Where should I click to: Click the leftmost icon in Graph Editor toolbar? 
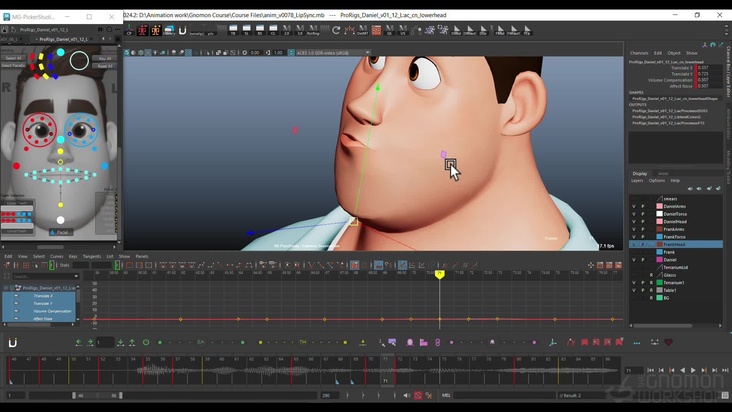tap(7, 265)
